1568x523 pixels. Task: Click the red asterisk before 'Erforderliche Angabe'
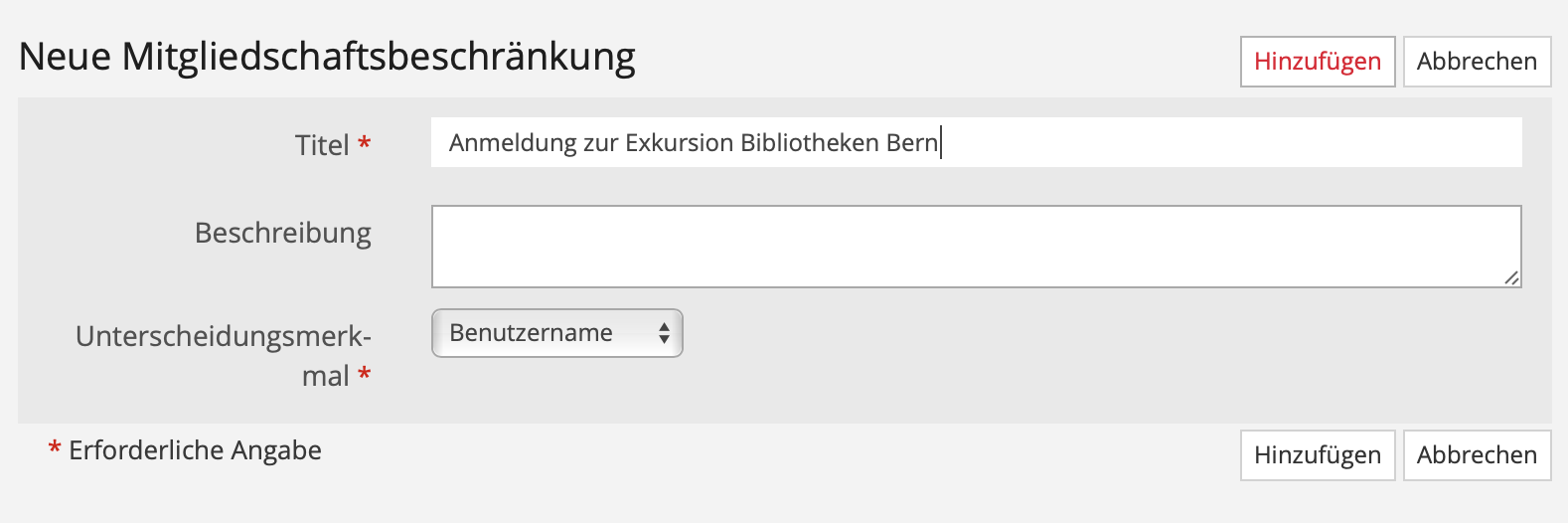(55, 449)
